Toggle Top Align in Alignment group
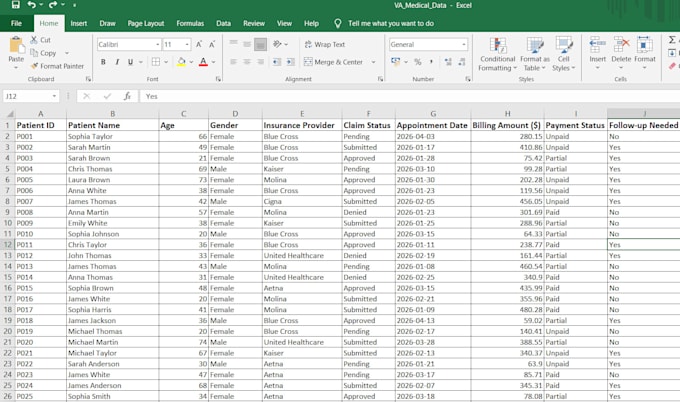The width and height of the screenshot is (680, 402). (233, 44)
